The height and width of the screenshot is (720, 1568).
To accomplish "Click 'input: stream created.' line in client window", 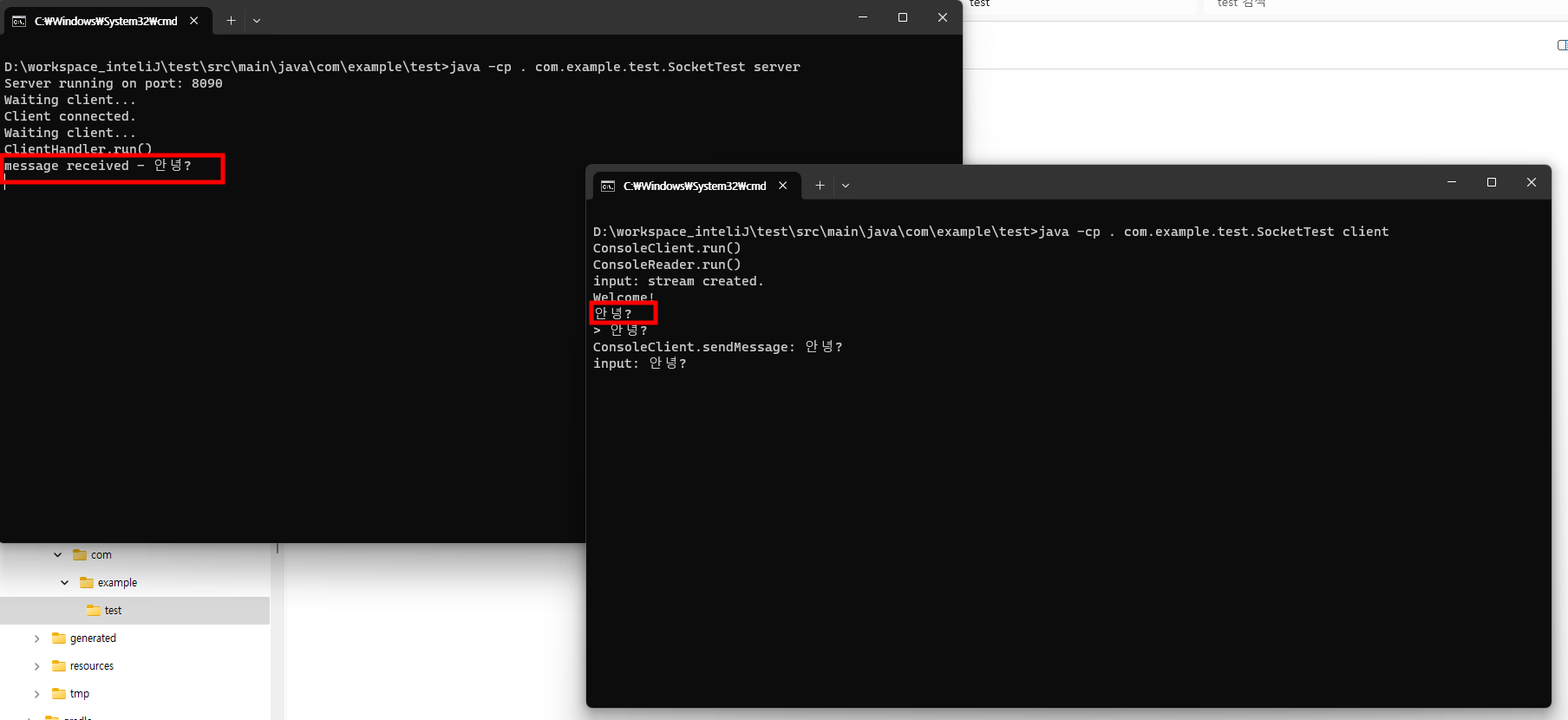I will pyautogui.click(x=678, y=281).
